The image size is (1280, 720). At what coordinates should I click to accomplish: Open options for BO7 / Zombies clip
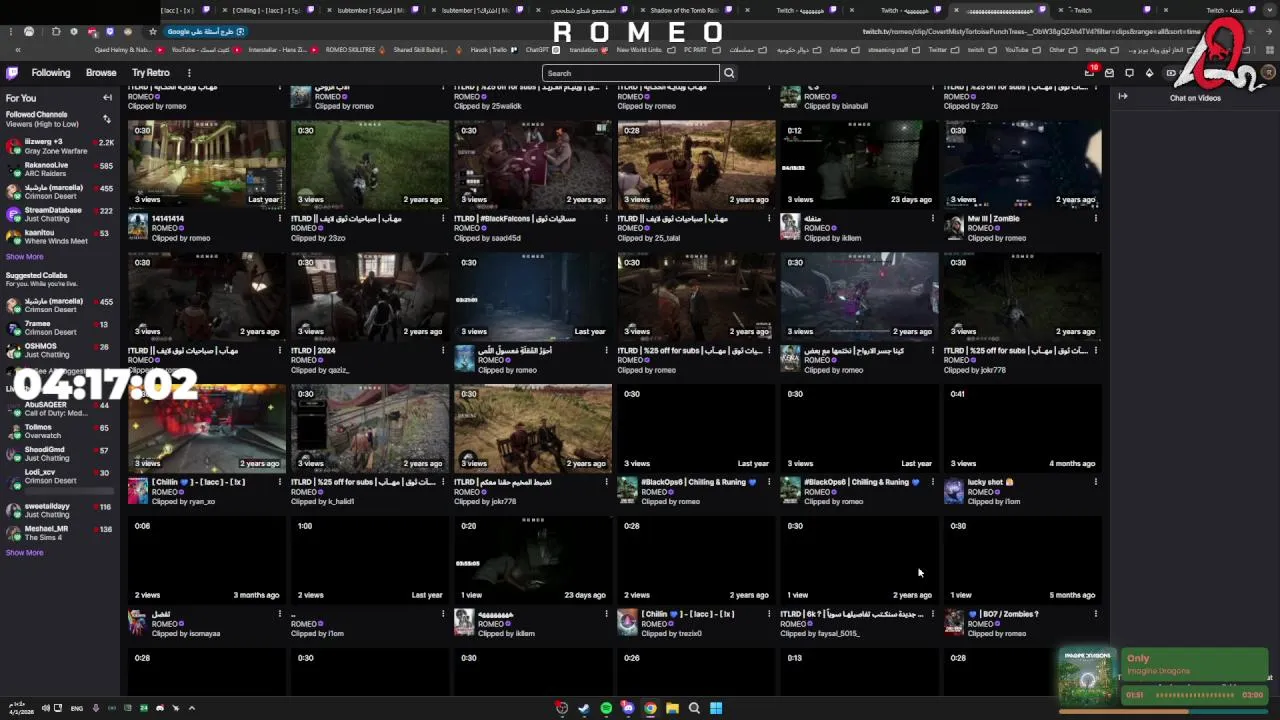[x=1096, y=614]
